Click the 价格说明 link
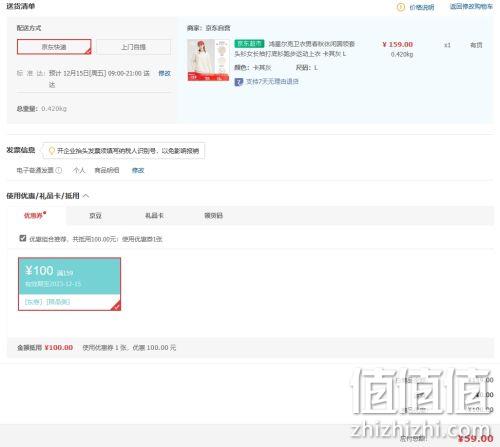The width and height of the screenshot is (500, 447). pos(422,7)
